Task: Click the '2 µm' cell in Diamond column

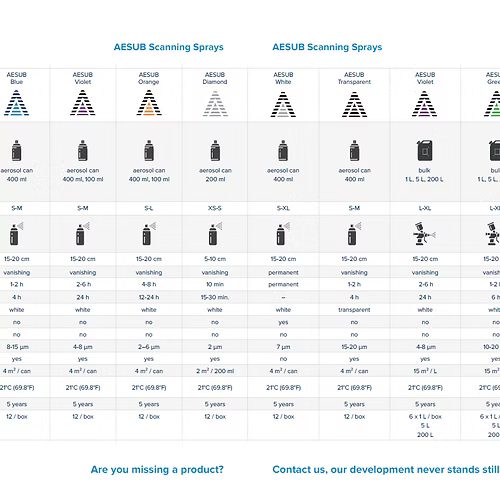Action: pyautogui.click(x=215, y=347)
